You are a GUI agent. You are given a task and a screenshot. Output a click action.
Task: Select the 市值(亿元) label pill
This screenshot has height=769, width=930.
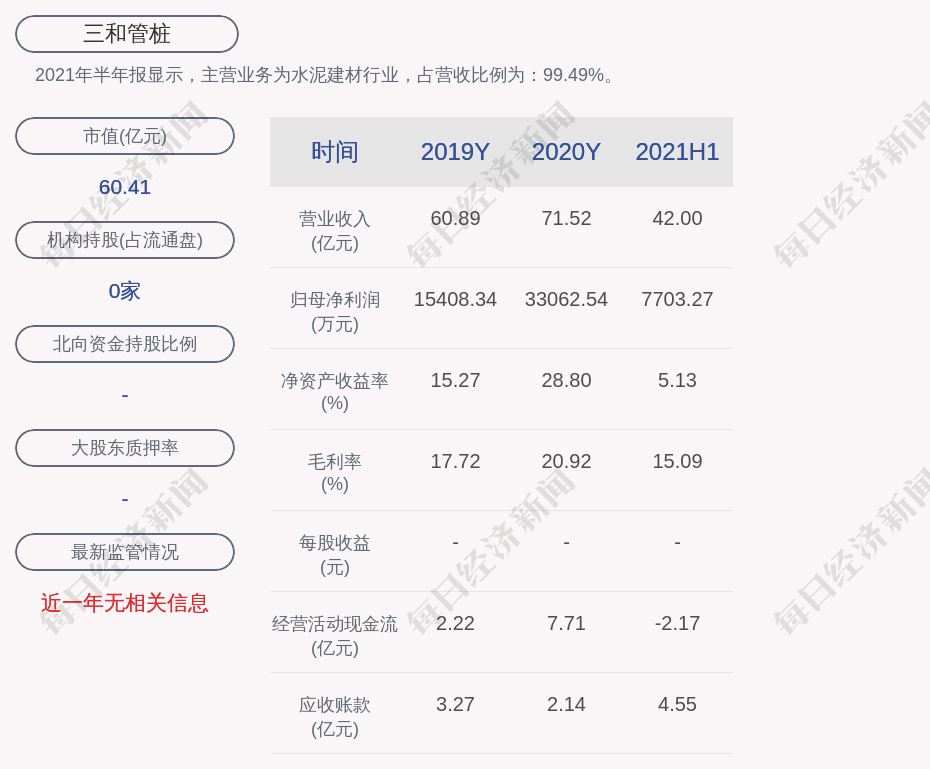(125, 136)
